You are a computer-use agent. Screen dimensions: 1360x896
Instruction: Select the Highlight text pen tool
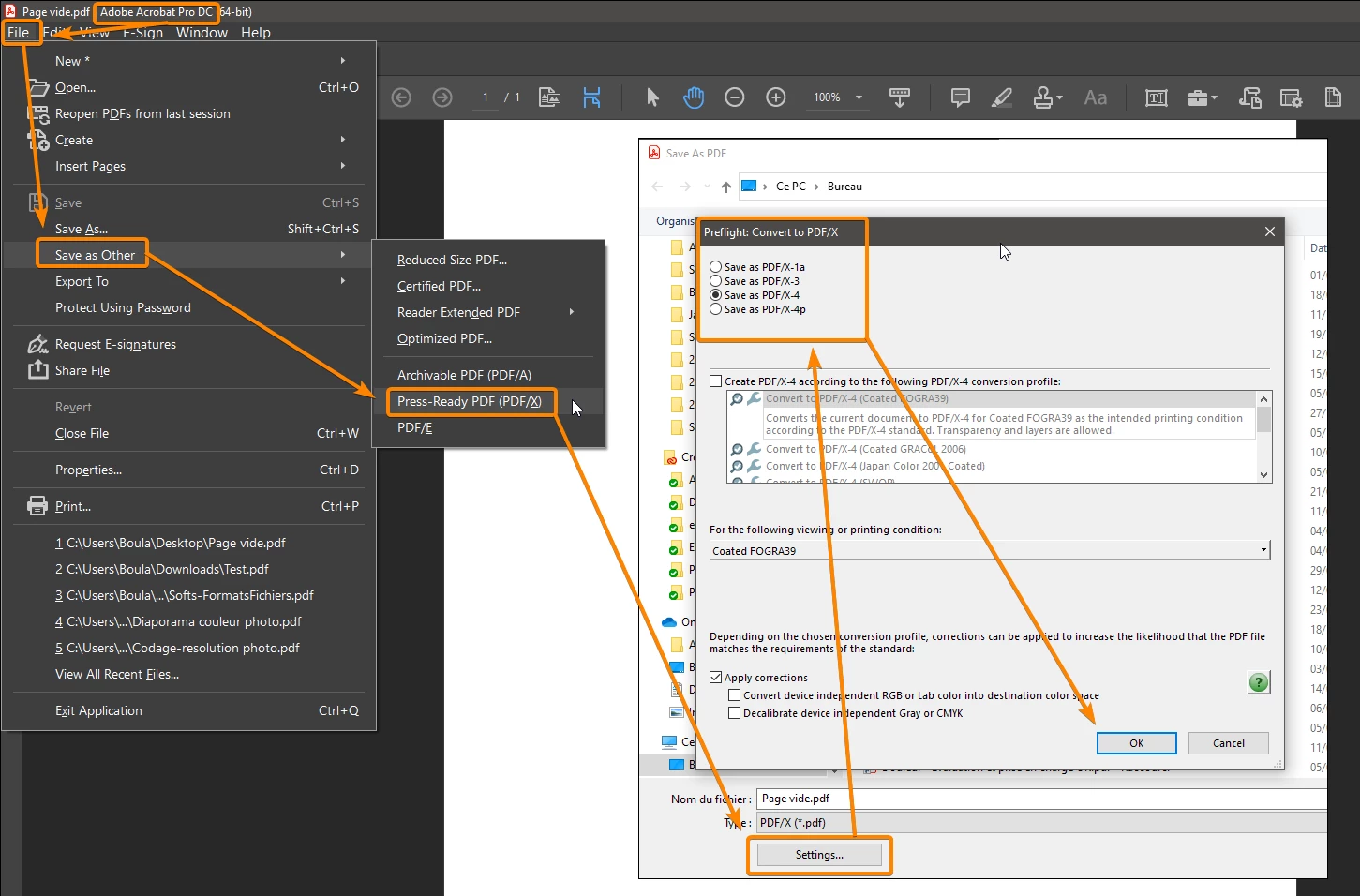click(1002, 97)
